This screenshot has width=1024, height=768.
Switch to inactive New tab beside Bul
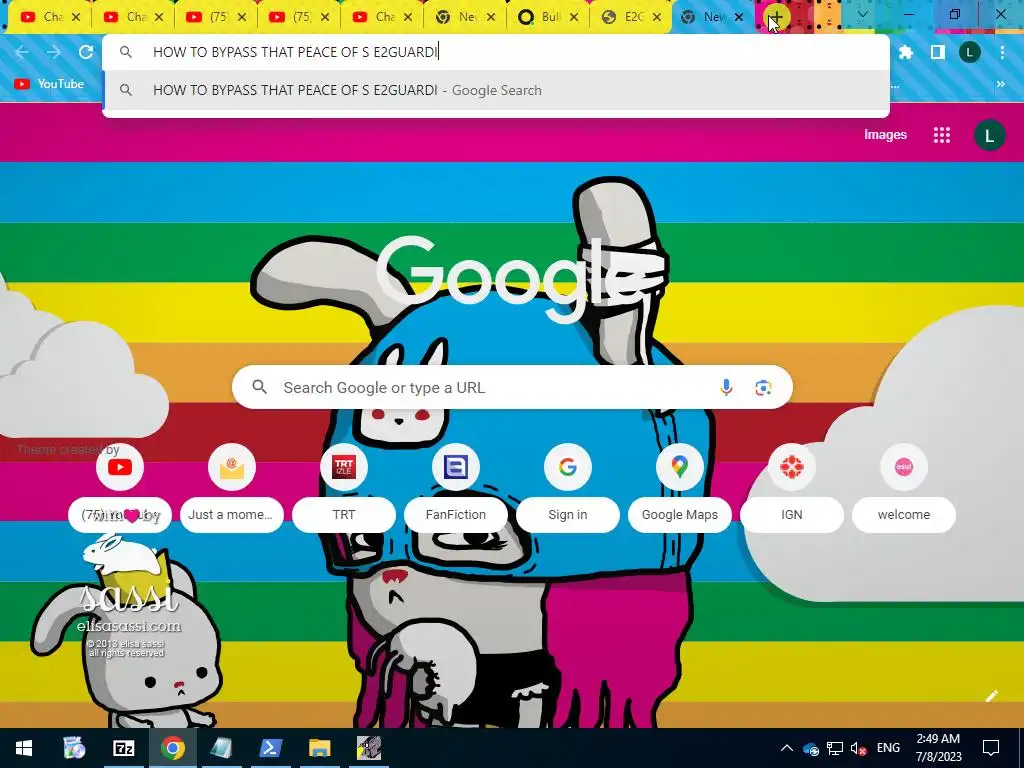[x=464, y=17]
